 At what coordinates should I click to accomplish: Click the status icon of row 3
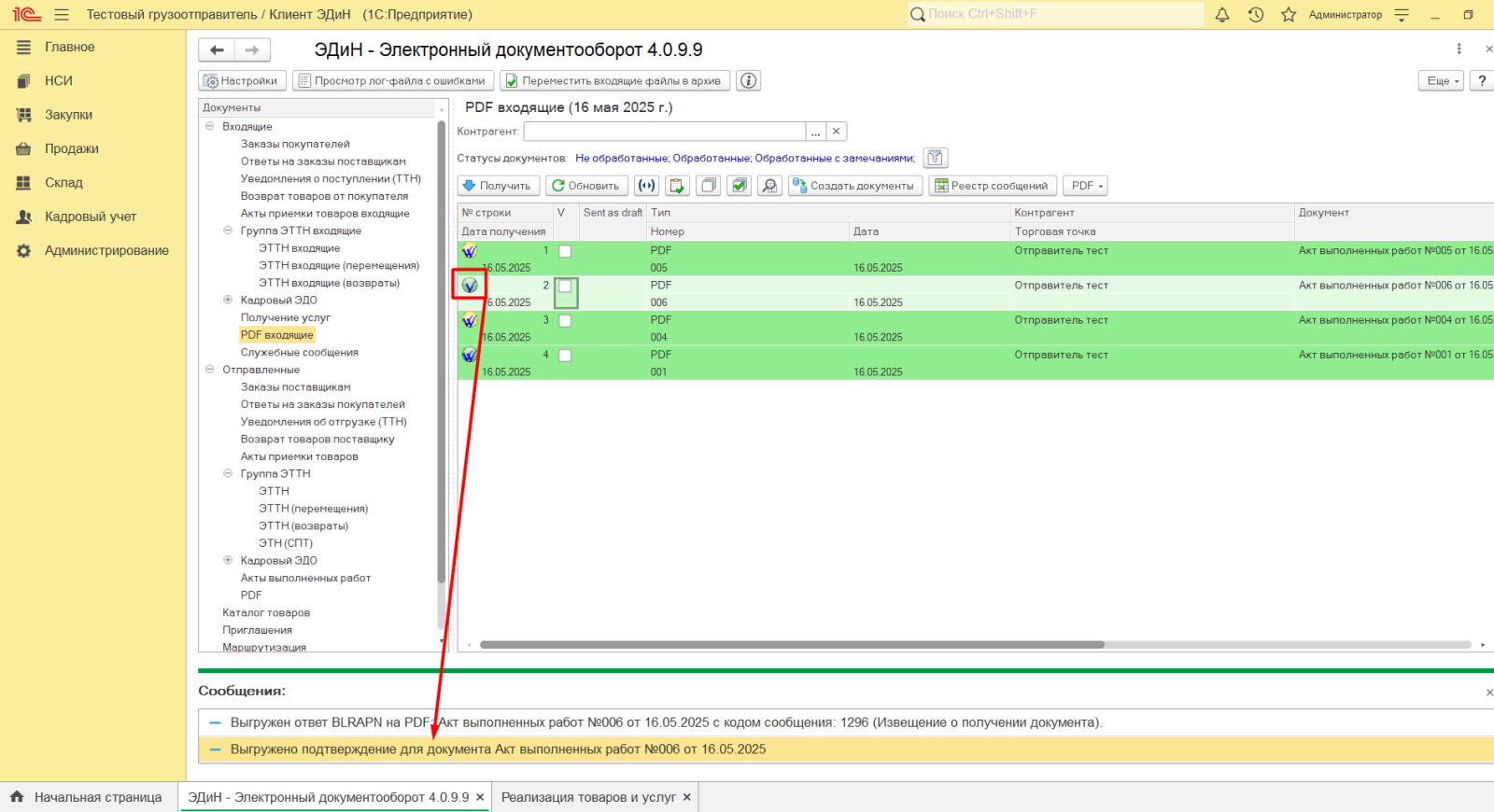470,320
